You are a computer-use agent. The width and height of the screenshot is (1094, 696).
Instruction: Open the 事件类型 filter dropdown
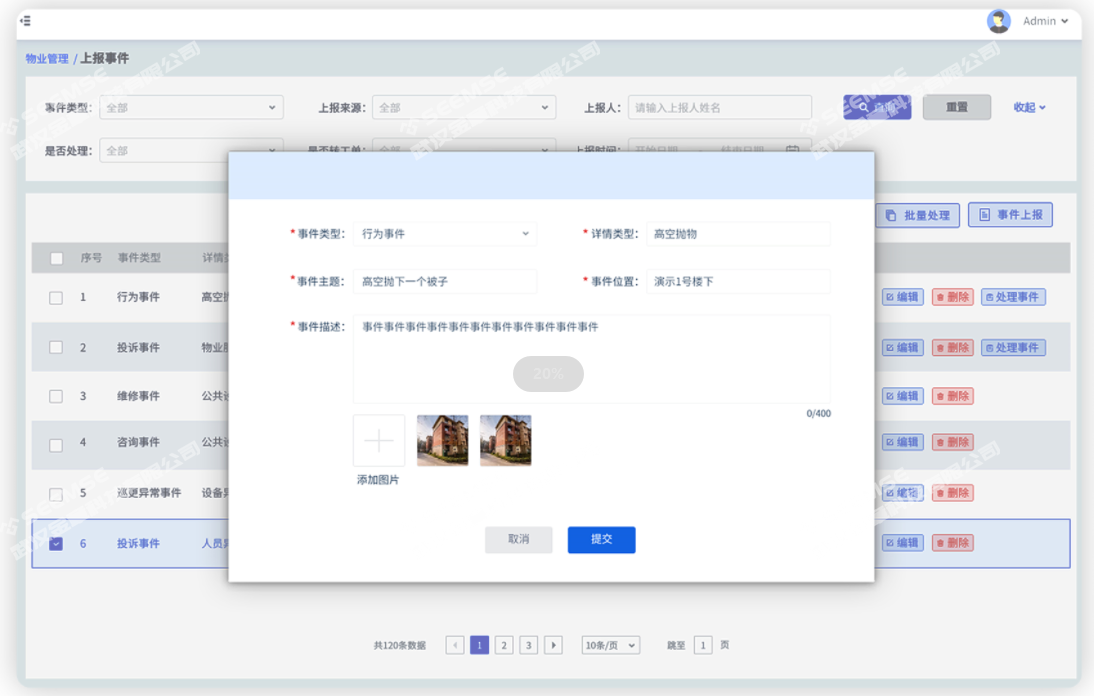coord(191,107)
